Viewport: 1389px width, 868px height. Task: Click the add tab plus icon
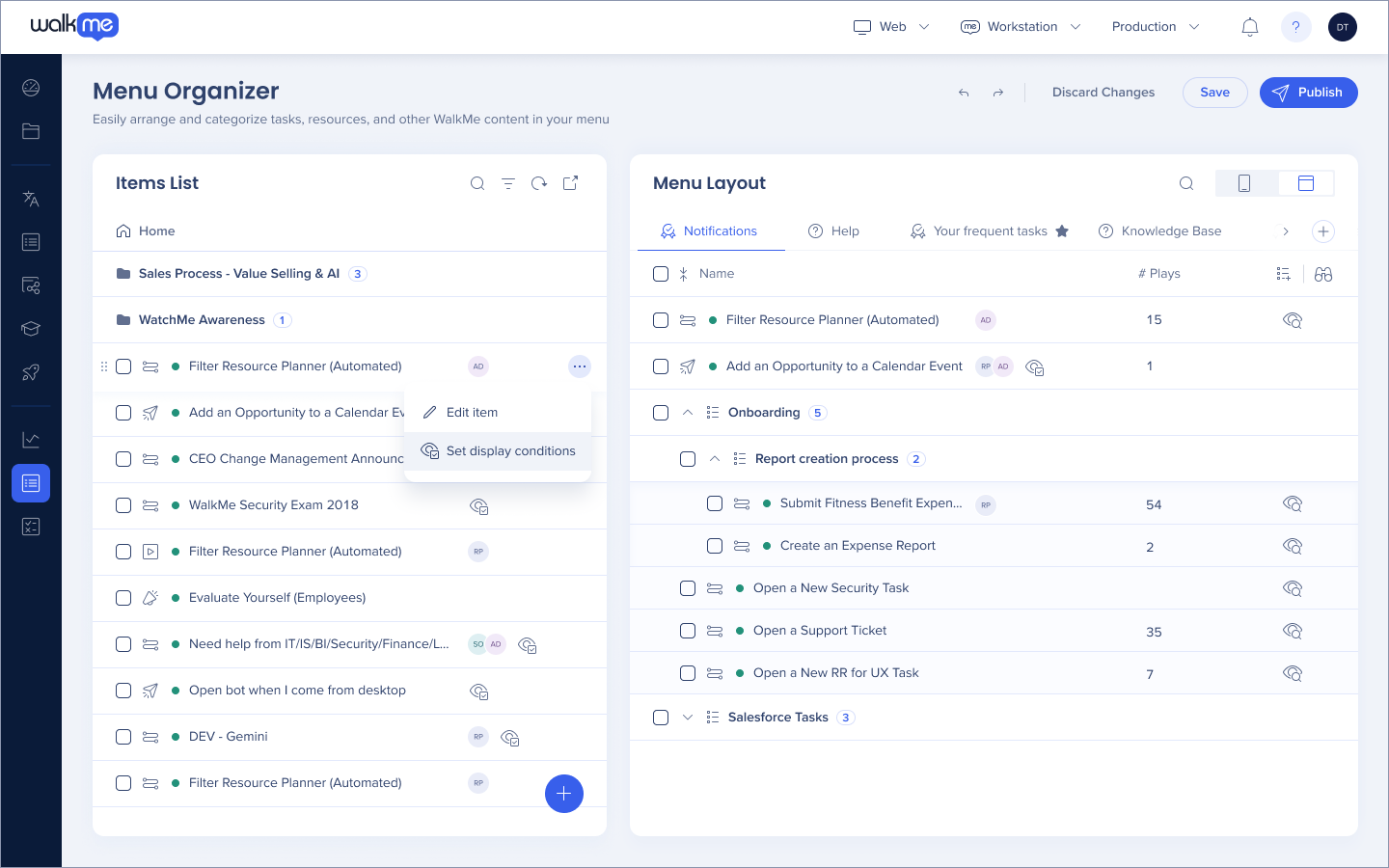pyautogui.click(x=1323, y=231)
